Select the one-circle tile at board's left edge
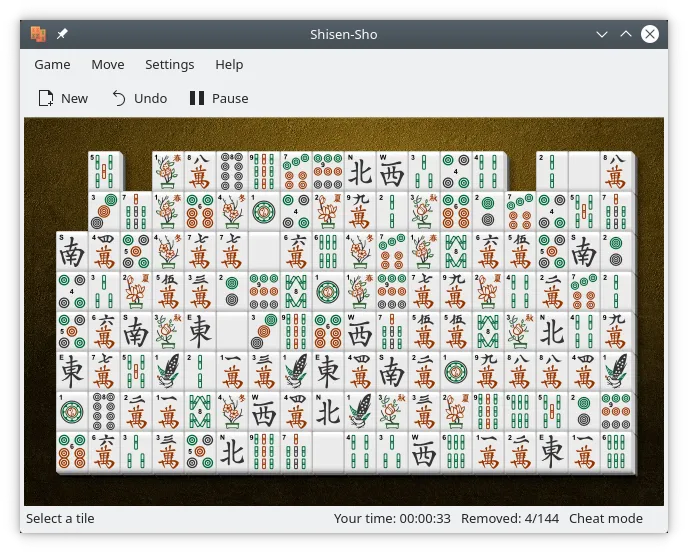 72,412
